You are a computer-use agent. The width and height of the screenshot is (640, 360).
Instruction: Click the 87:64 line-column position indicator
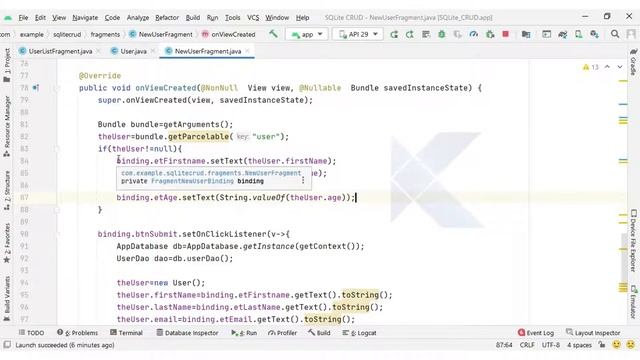point(504,345)
